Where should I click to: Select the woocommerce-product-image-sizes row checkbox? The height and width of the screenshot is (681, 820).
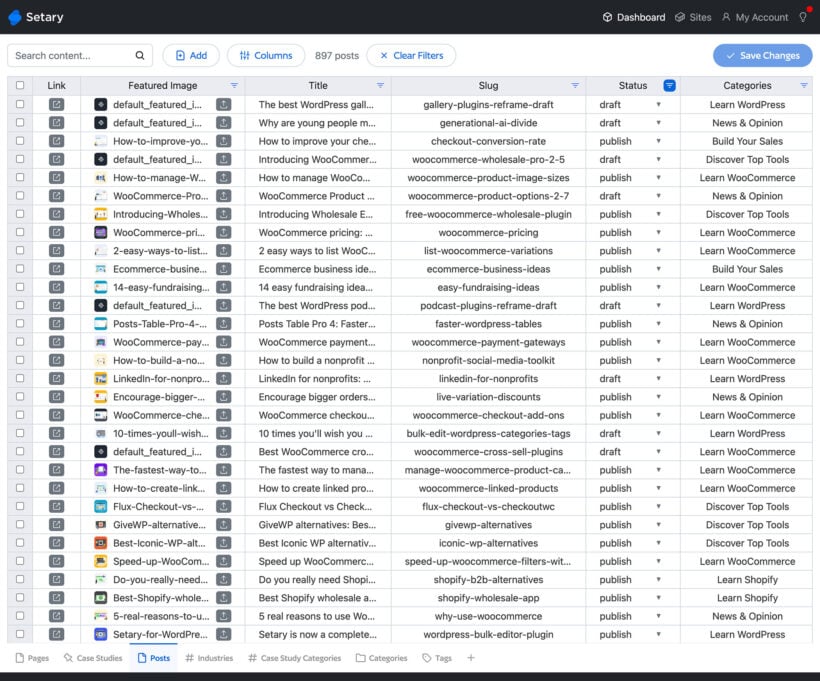(20, 177)
